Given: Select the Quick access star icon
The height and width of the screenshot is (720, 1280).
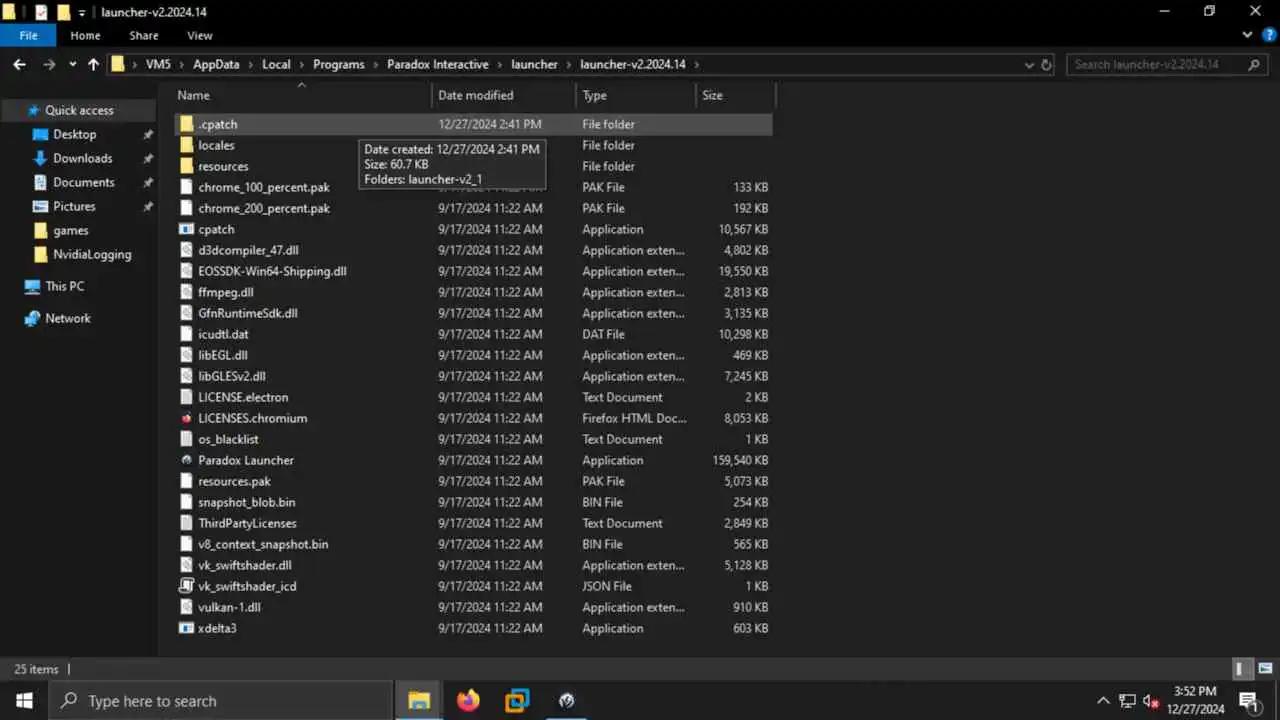Looking at the screenshot, I should (x=34, y=110).
